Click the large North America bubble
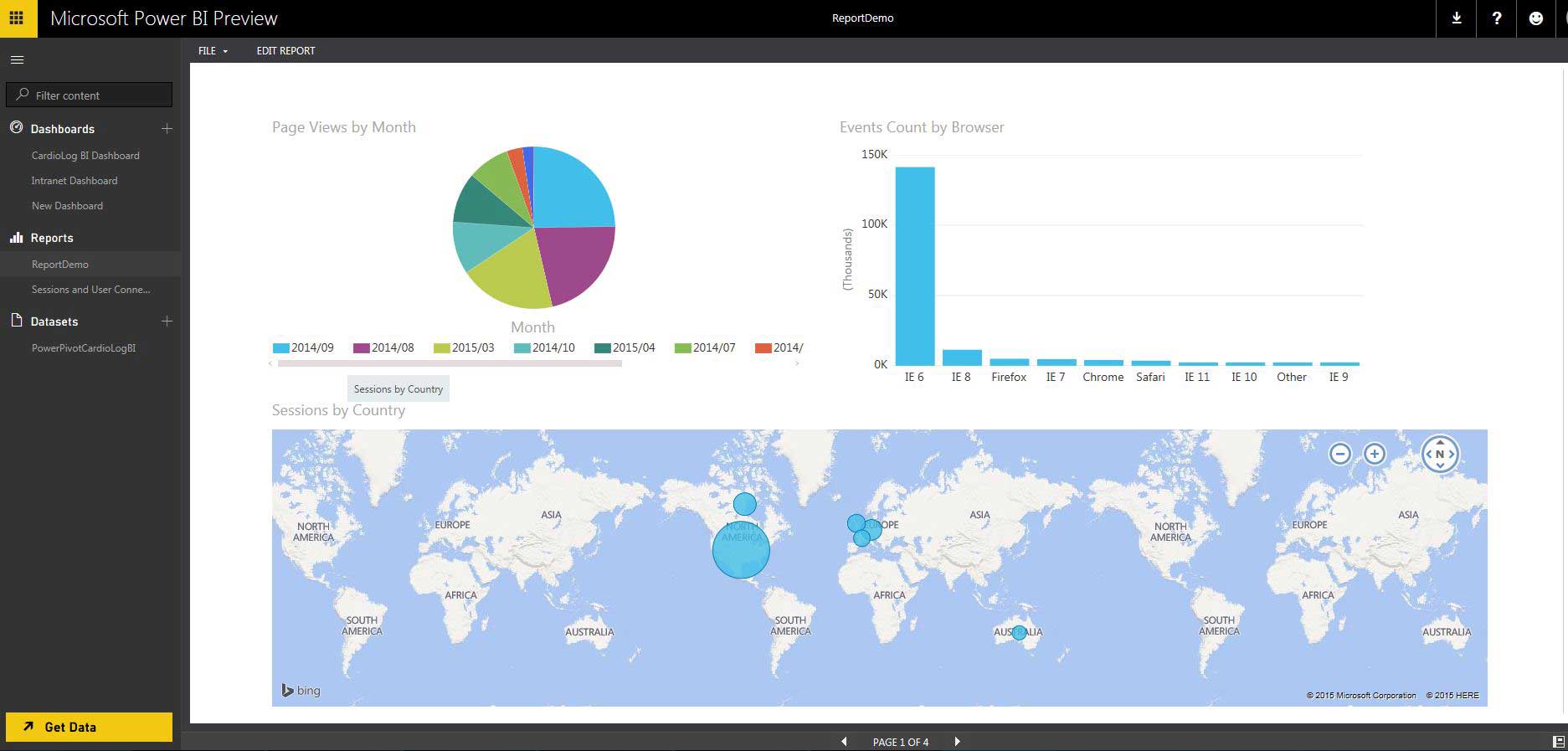Viewport: 1568px width, 751px height. tap(741, 550)
